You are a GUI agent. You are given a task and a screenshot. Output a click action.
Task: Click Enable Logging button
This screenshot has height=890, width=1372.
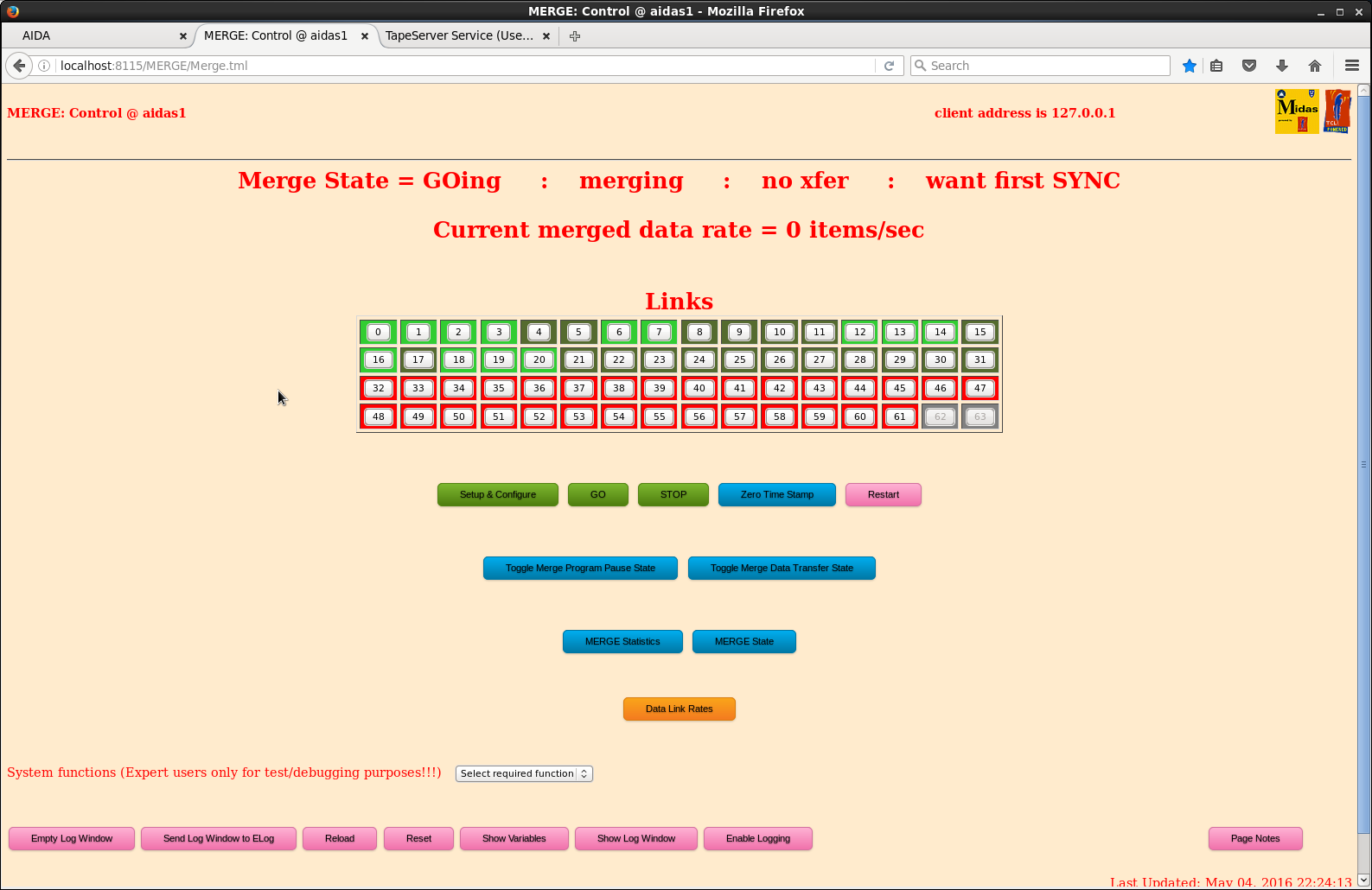point(758,838)
